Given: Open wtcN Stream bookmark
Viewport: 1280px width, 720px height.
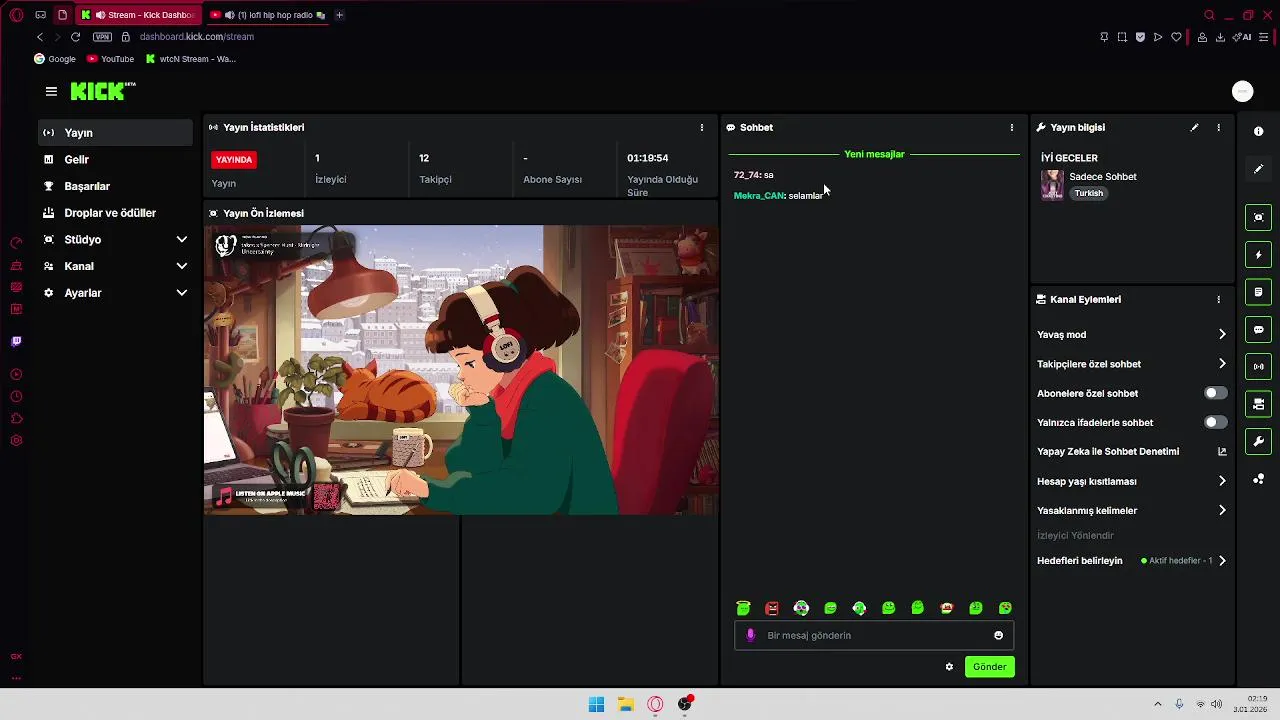Looking at the screenshot, I should click(191, 59).
